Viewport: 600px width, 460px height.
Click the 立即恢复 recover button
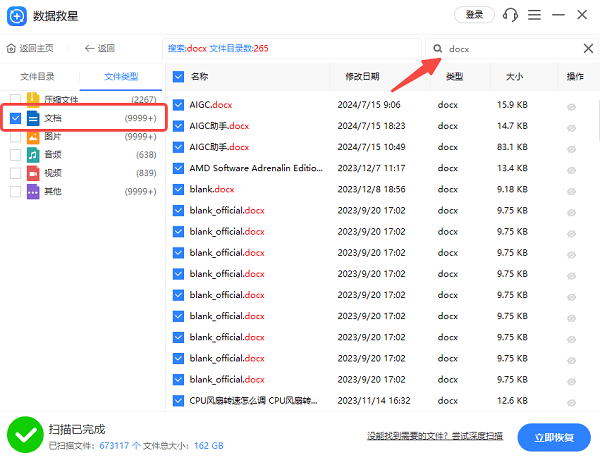pyautogui.click(x=553, y=436)
